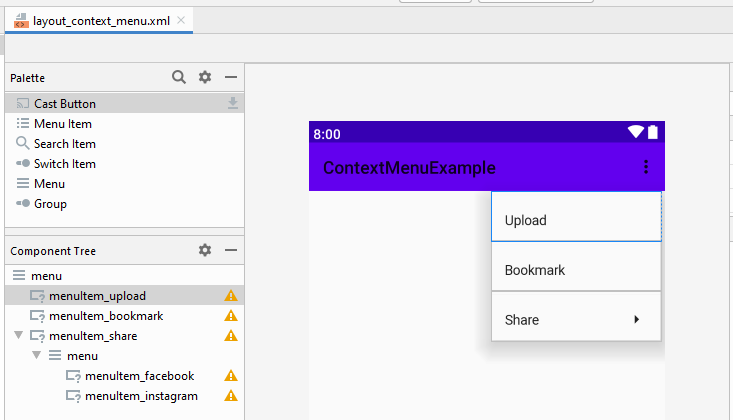Viewport: 733px width, 420px height.
Task: Open overflow menu in preview app bar
Action: 646,167
